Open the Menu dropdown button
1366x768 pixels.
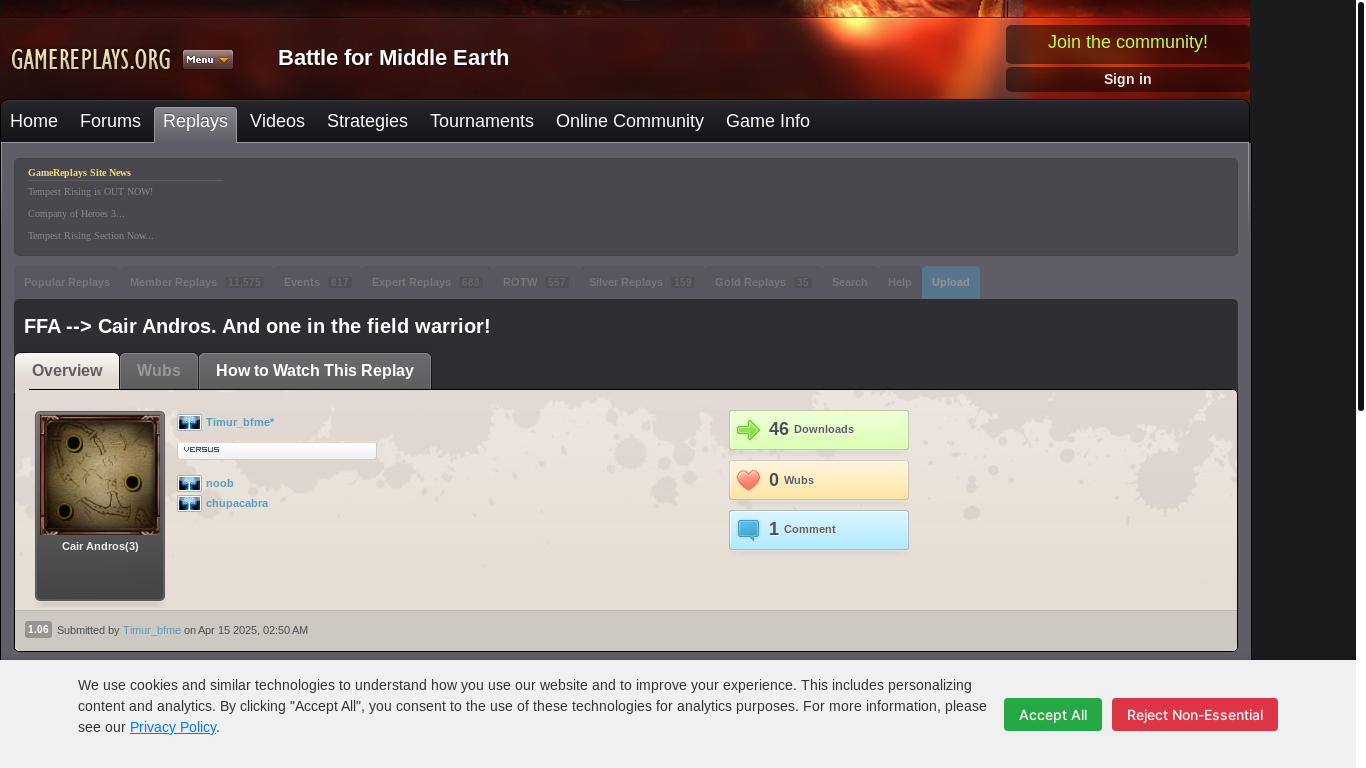coord(208,59)
